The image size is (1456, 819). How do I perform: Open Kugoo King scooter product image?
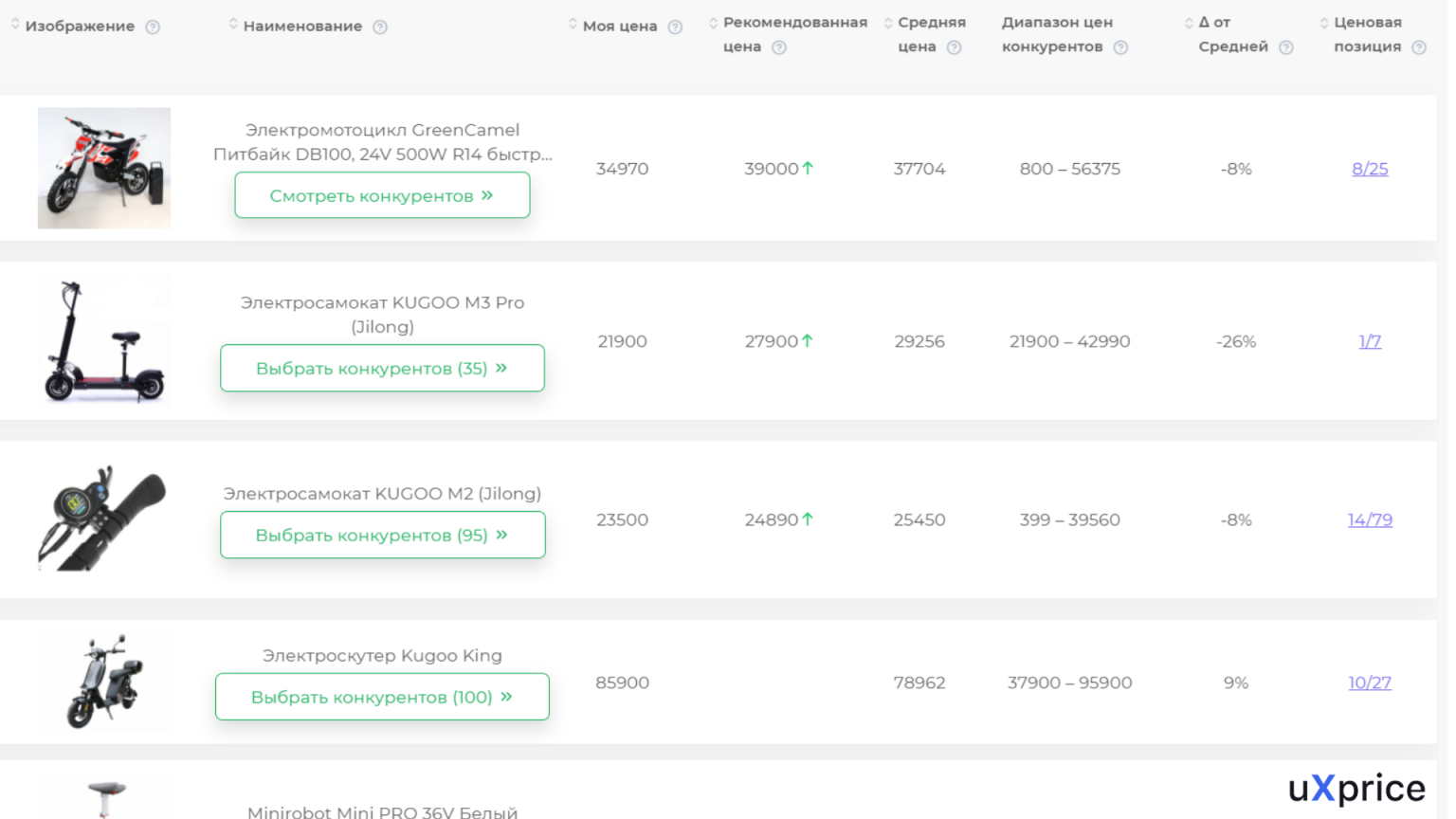pyautogui.click(x=104, y=682)
